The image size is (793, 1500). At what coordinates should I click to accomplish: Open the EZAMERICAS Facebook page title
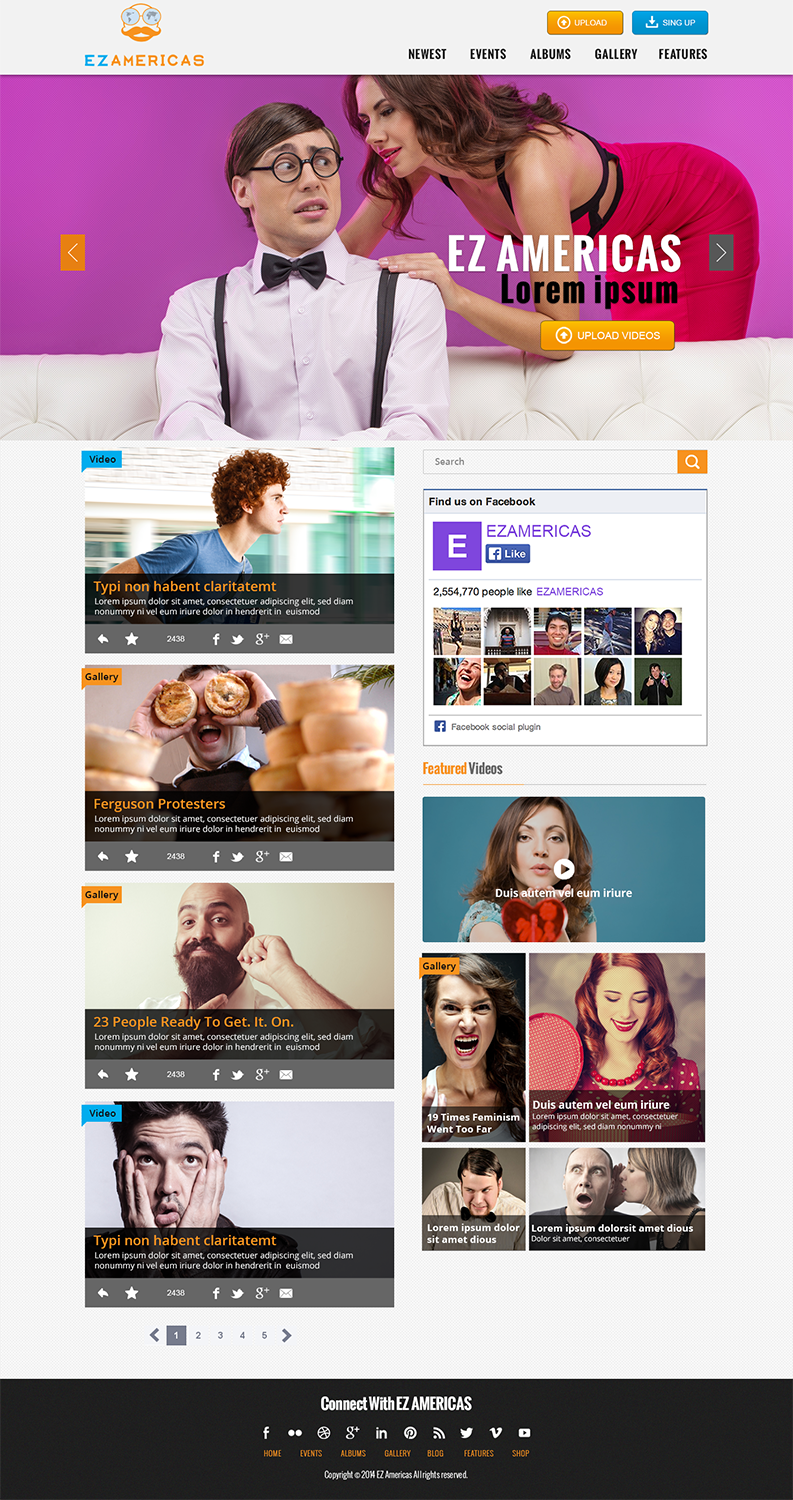tap(538, 531)
